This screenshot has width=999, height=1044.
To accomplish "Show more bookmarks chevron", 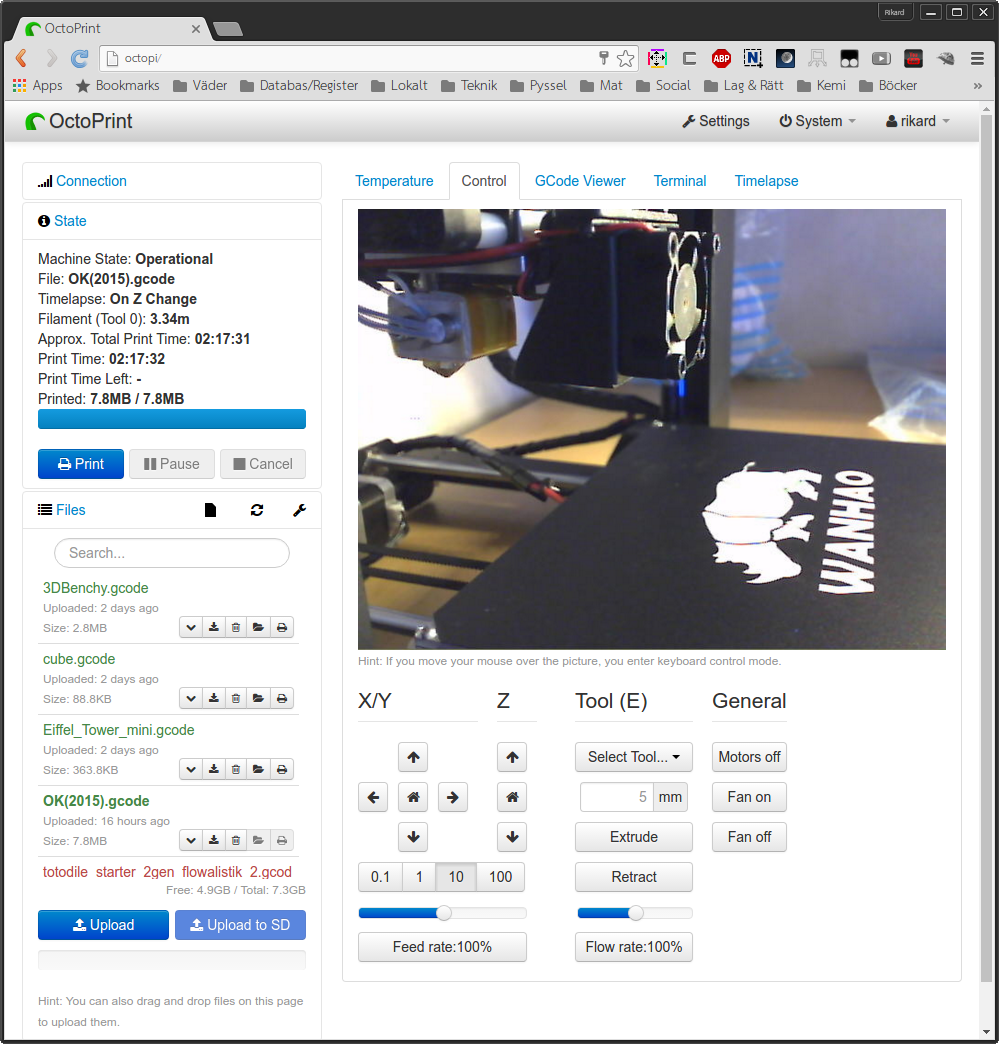I will 977,86.
